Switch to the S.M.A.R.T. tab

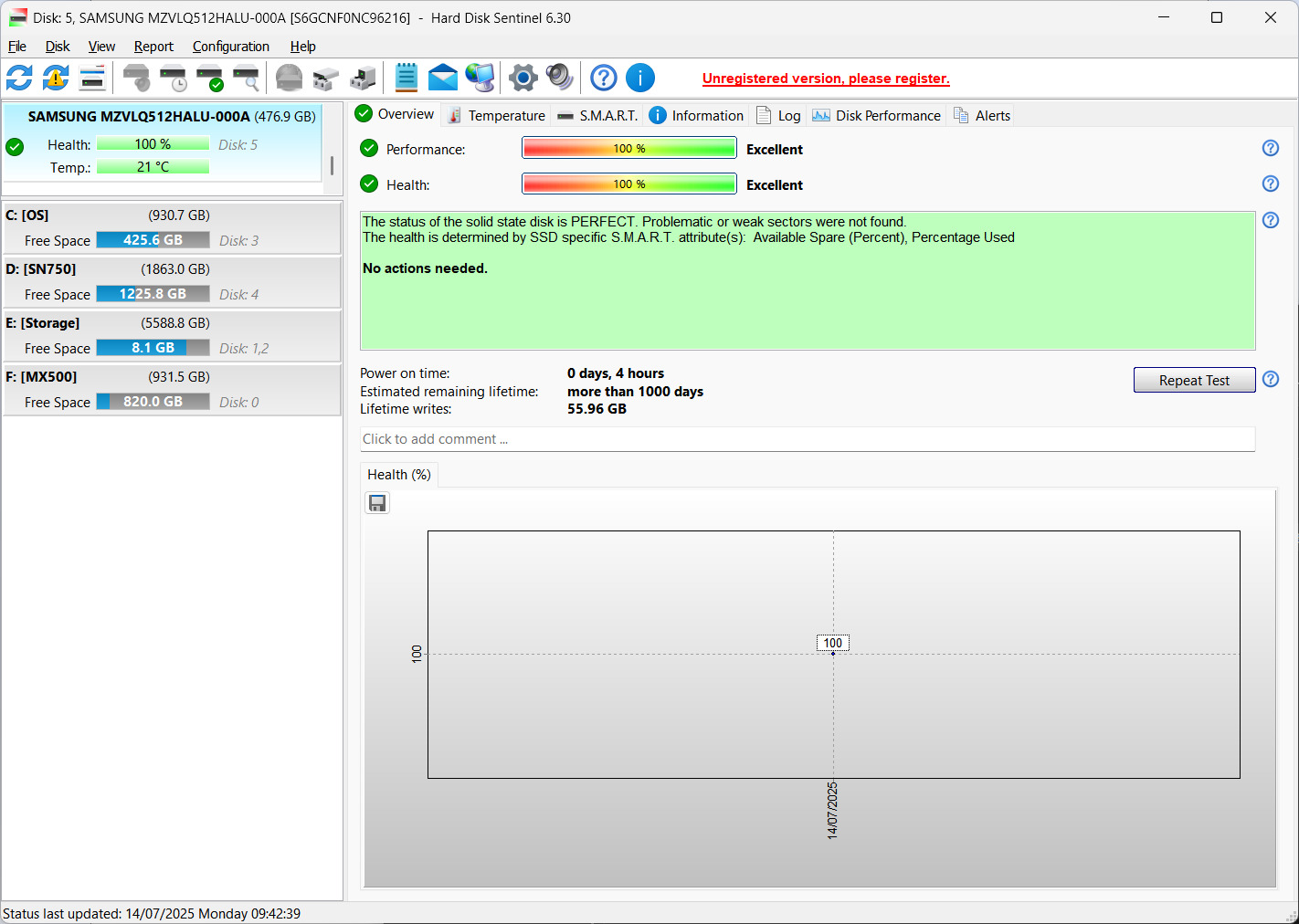598,116
